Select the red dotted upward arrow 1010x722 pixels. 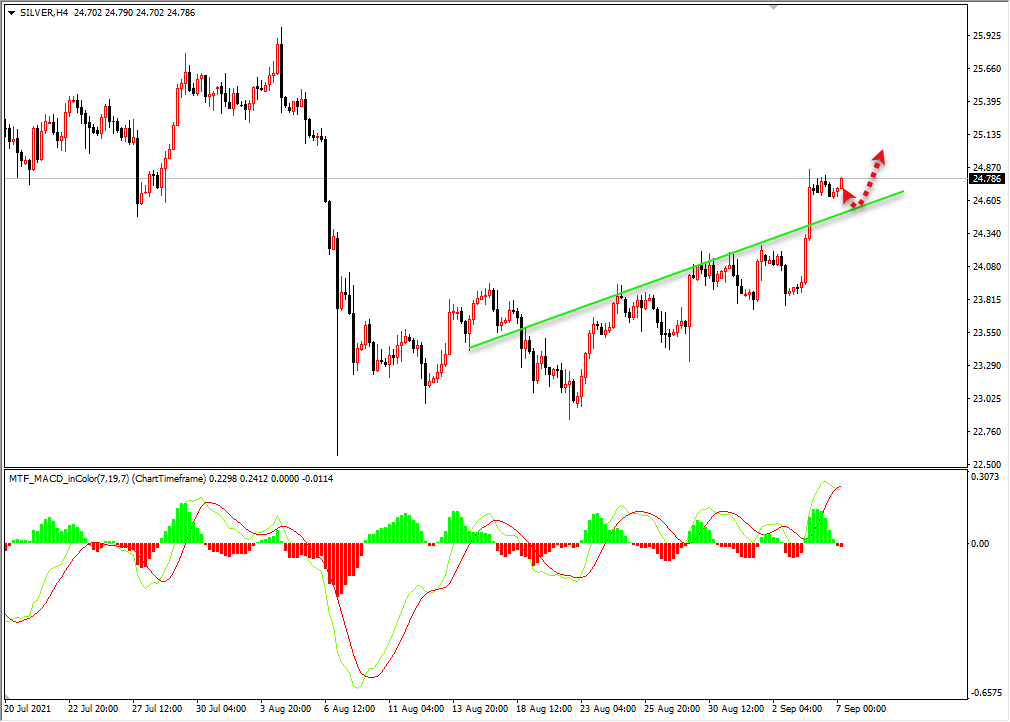(x=868, y=178)
